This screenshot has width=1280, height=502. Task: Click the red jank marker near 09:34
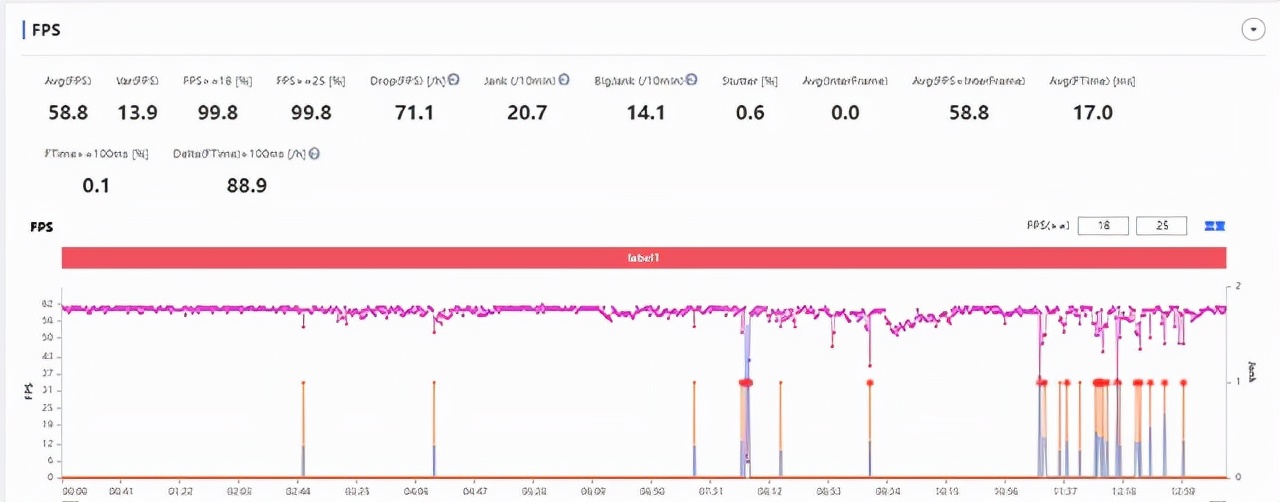pos(870,382)
